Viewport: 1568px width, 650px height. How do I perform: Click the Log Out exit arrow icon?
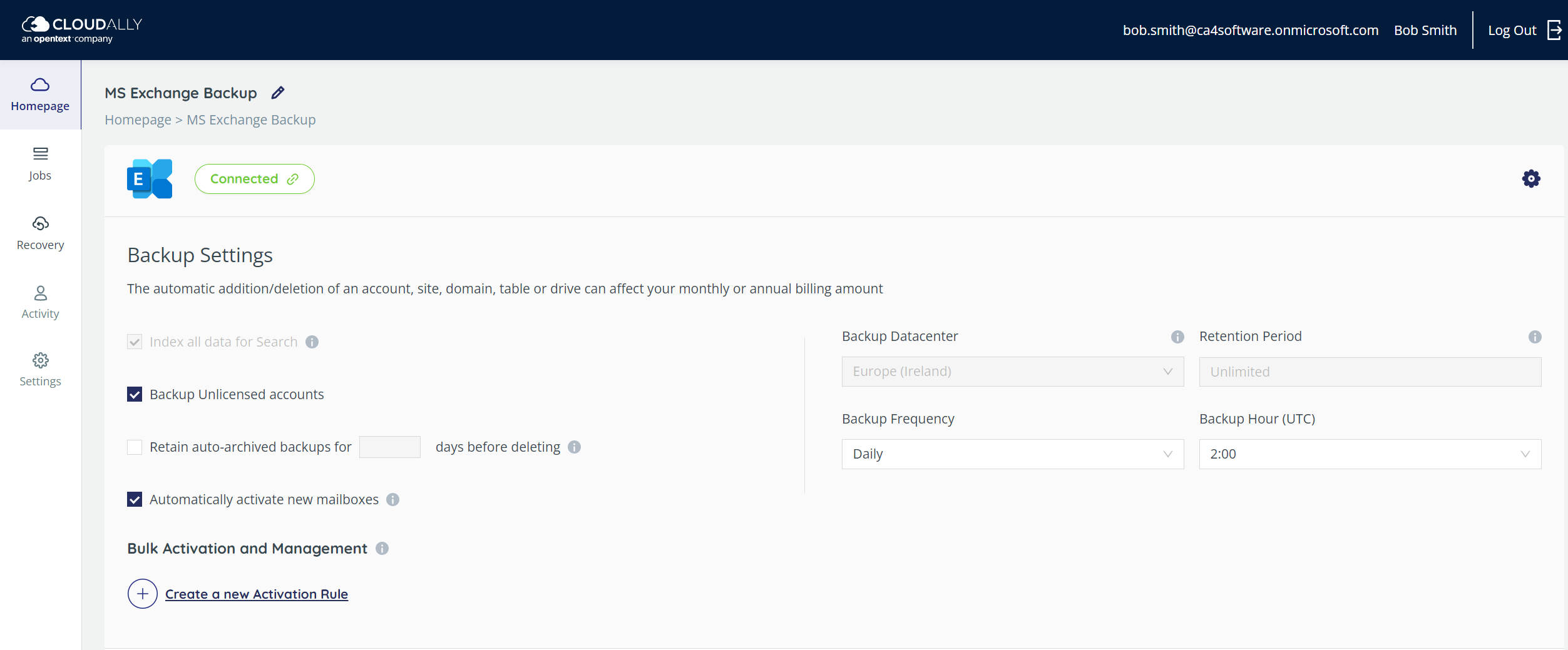(1554, 30)
